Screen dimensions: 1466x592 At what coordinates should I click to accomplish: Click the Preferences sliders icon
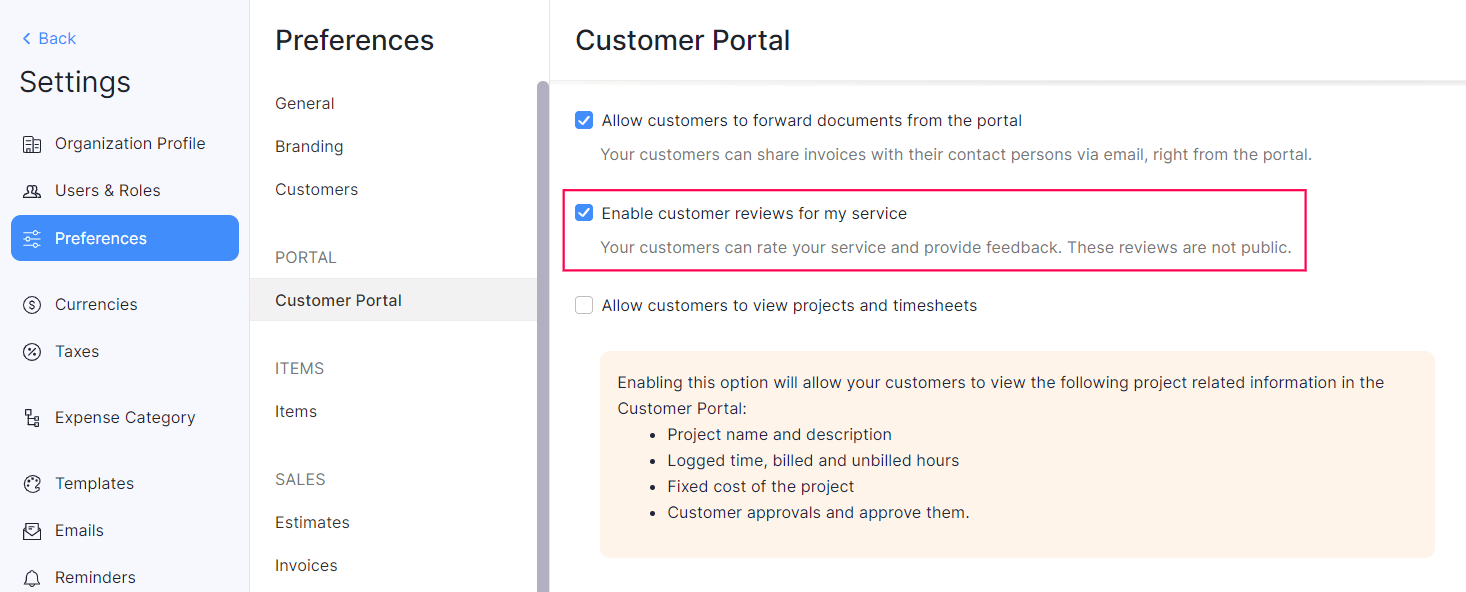tap(32, 239)
